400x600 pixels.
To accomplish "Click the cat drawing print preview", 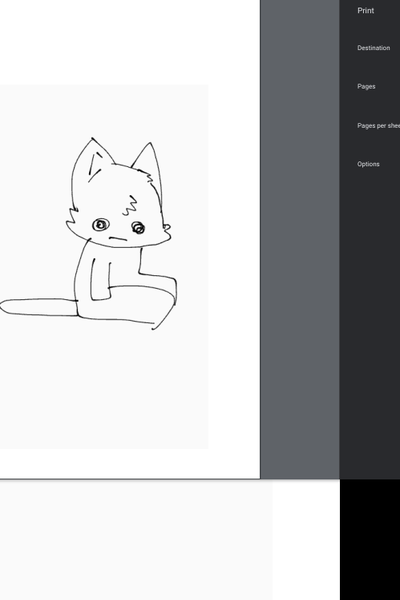I will pyautogui.click(x=104, y=266).
